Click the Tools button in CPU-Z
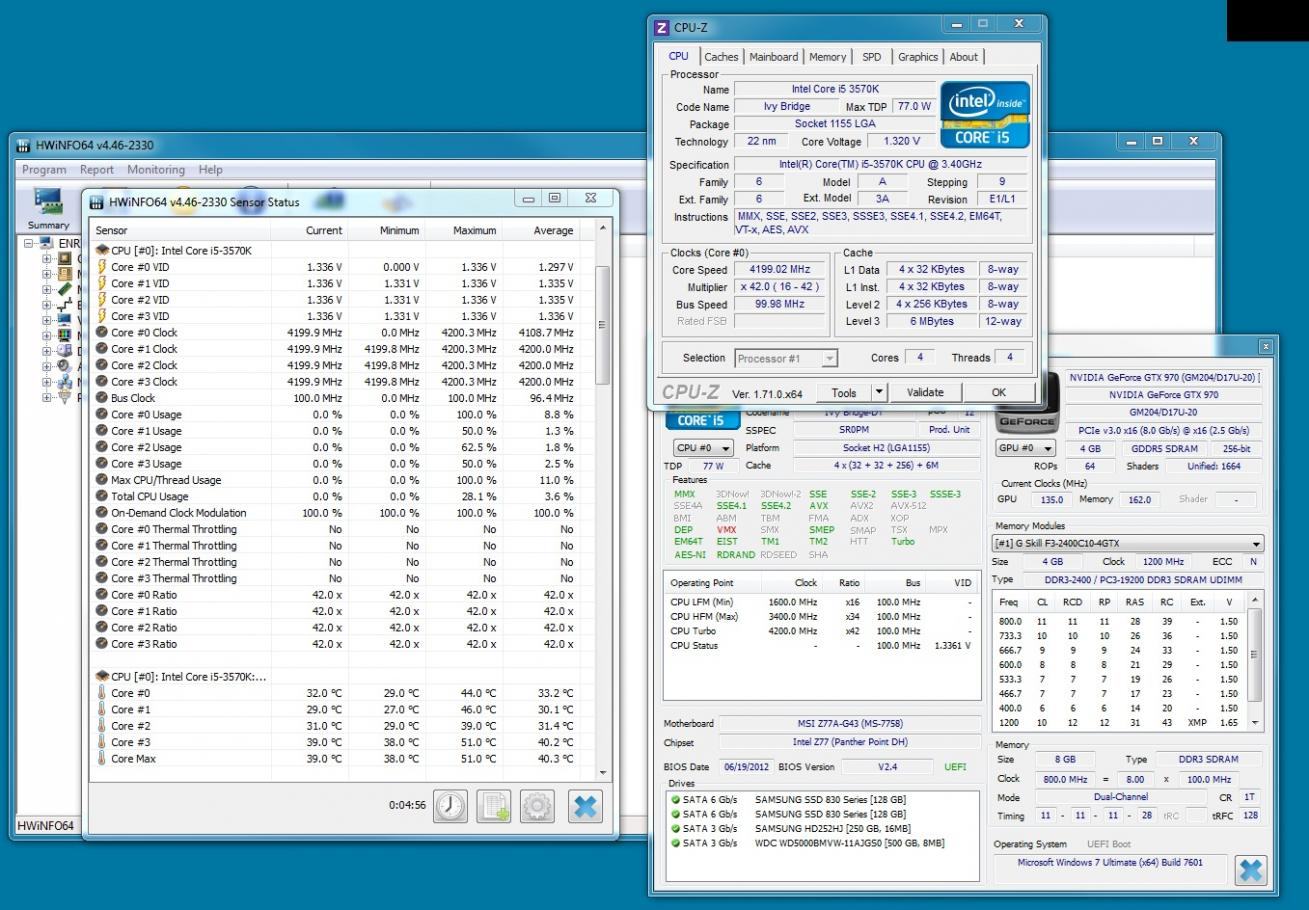 pyautogui.click(x=843, y=393)
